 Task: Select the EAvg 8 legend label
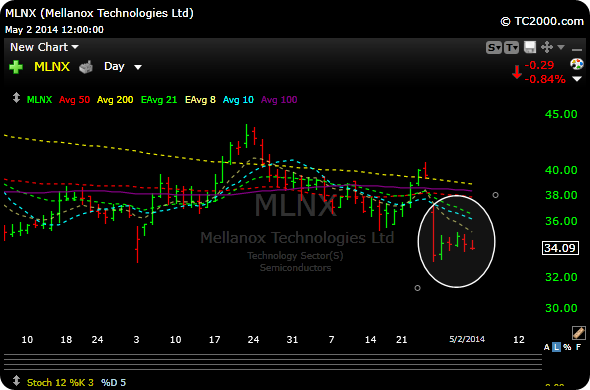200,100
